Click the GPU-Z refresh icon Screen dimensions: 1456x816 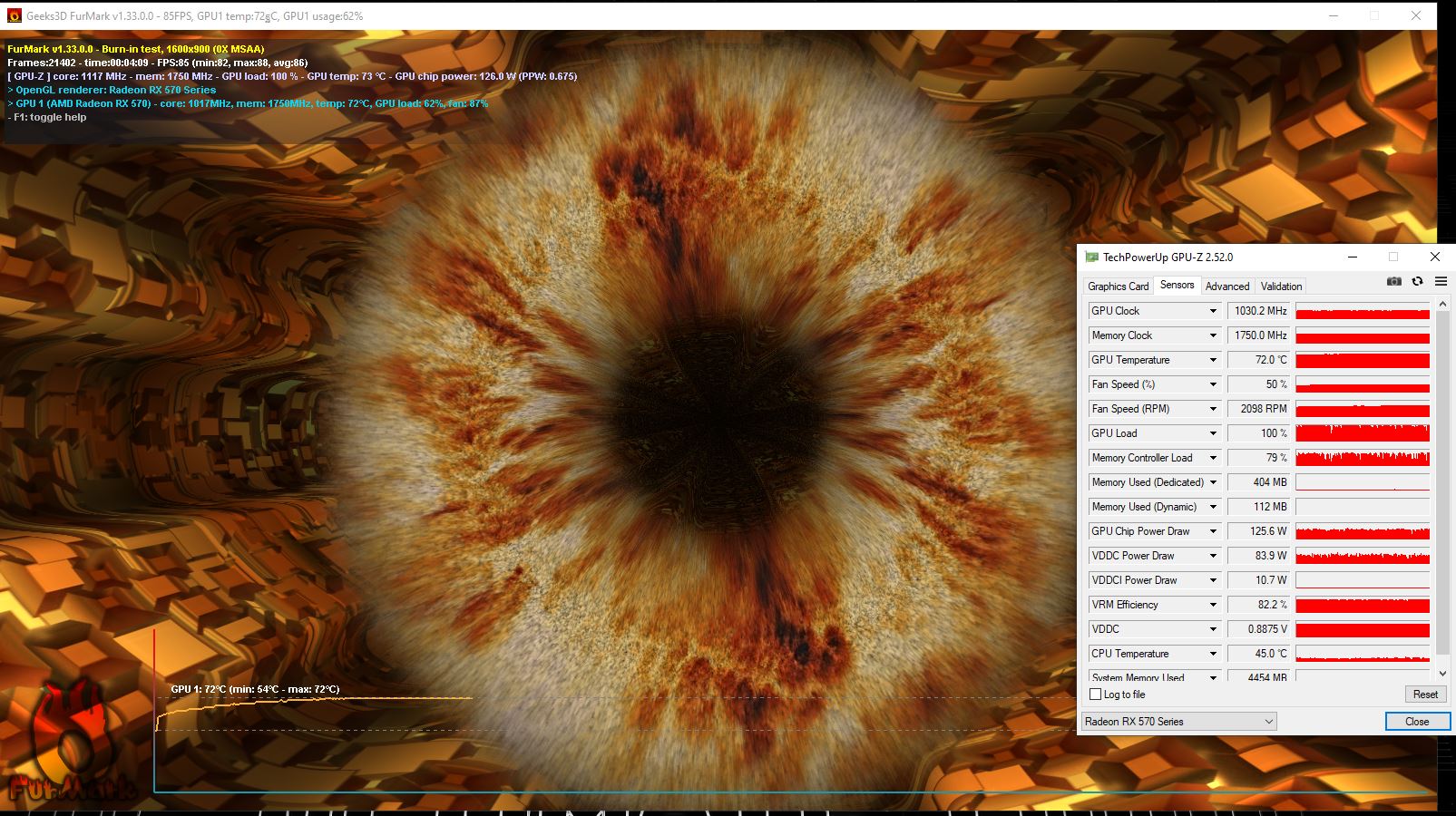pyautogui.click(x=1417, y=282)
